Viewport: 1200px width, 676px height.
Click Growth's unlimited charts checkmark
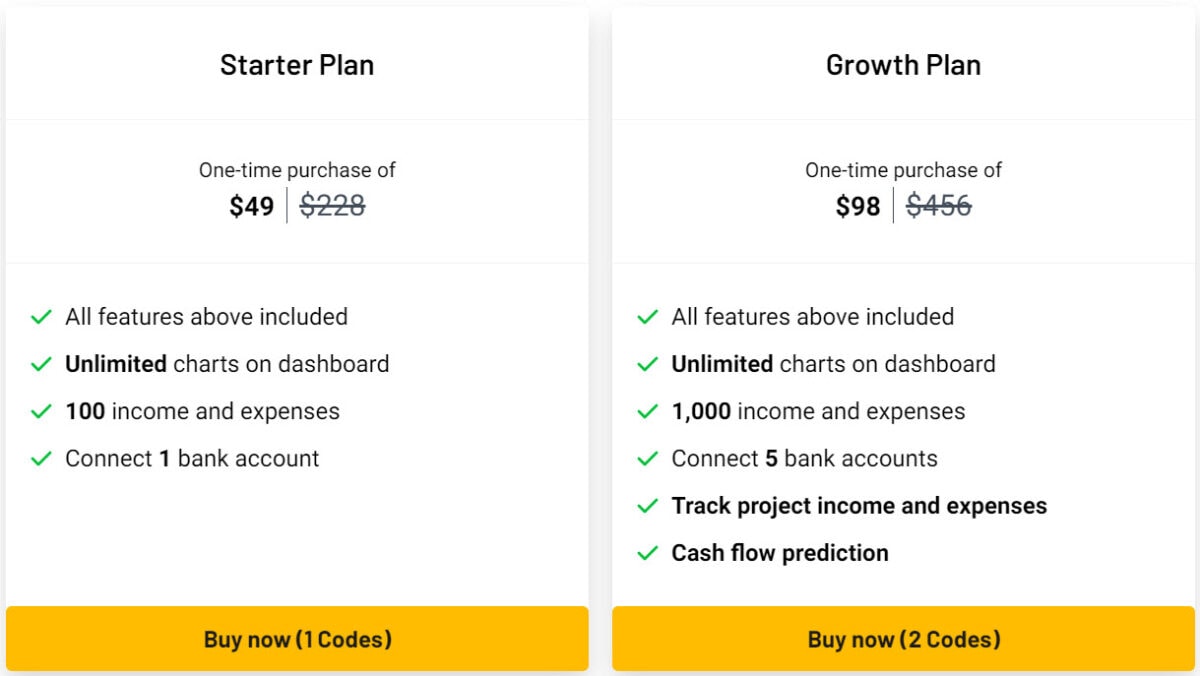pyautogui.click(x=646, y=364)
